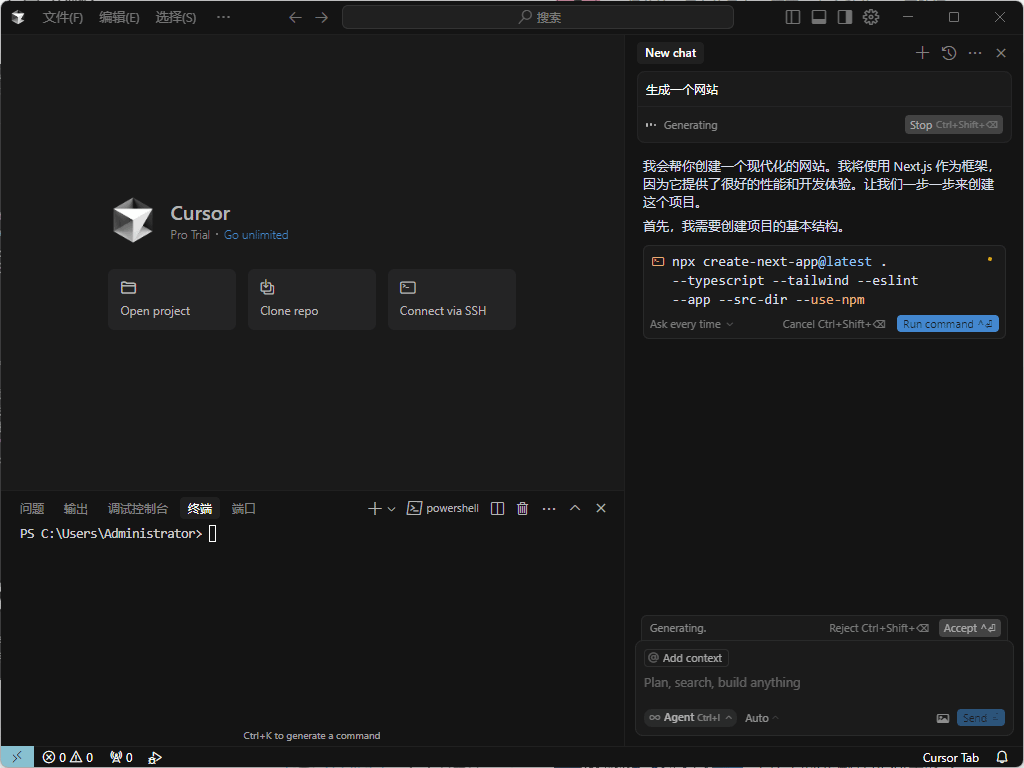Focus the Plan, search, build anything input
This screenshot has height=768, width=1024.
[x=822, y=682]
